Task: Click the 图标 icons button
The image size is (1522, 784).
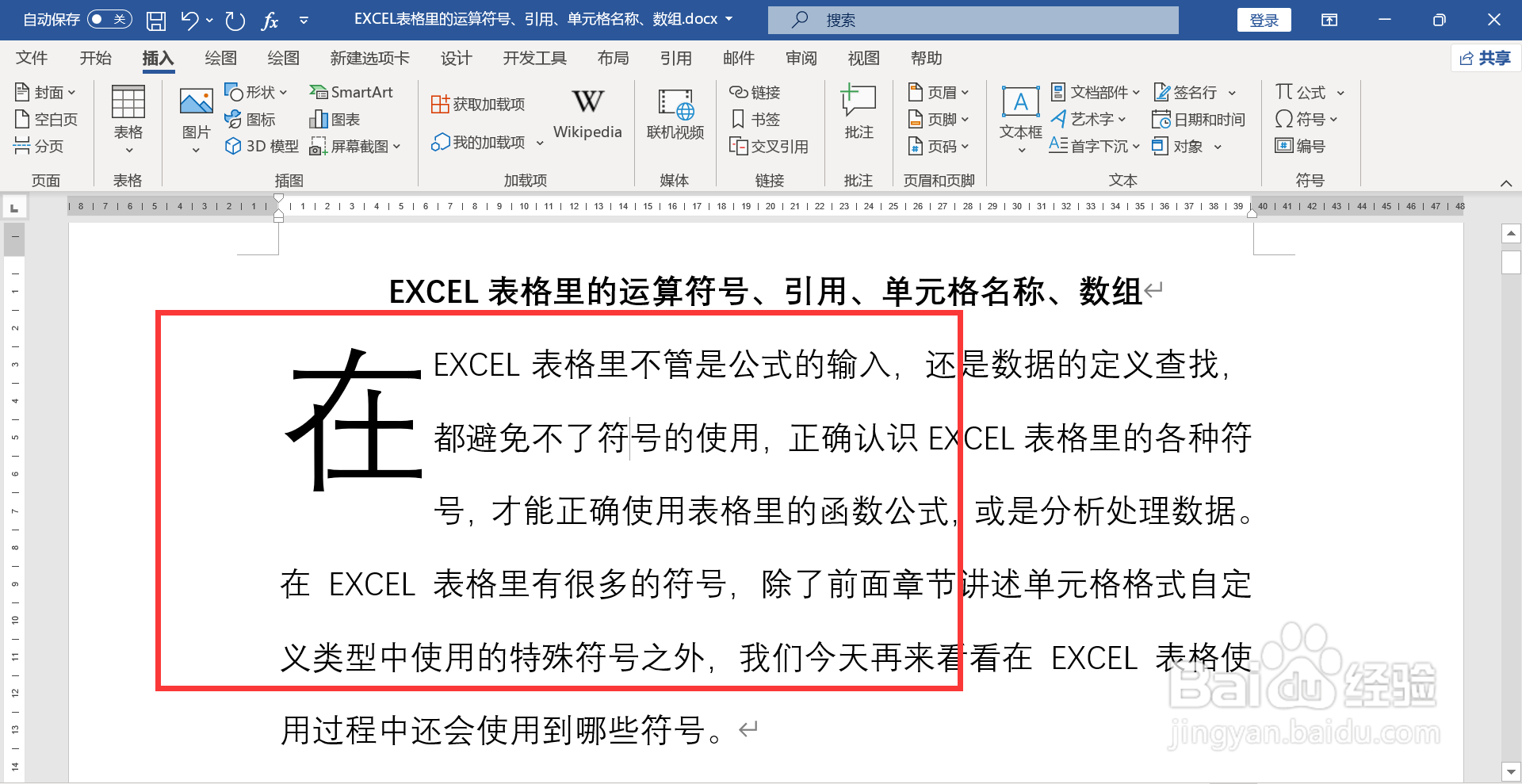Action: point(250,119)
